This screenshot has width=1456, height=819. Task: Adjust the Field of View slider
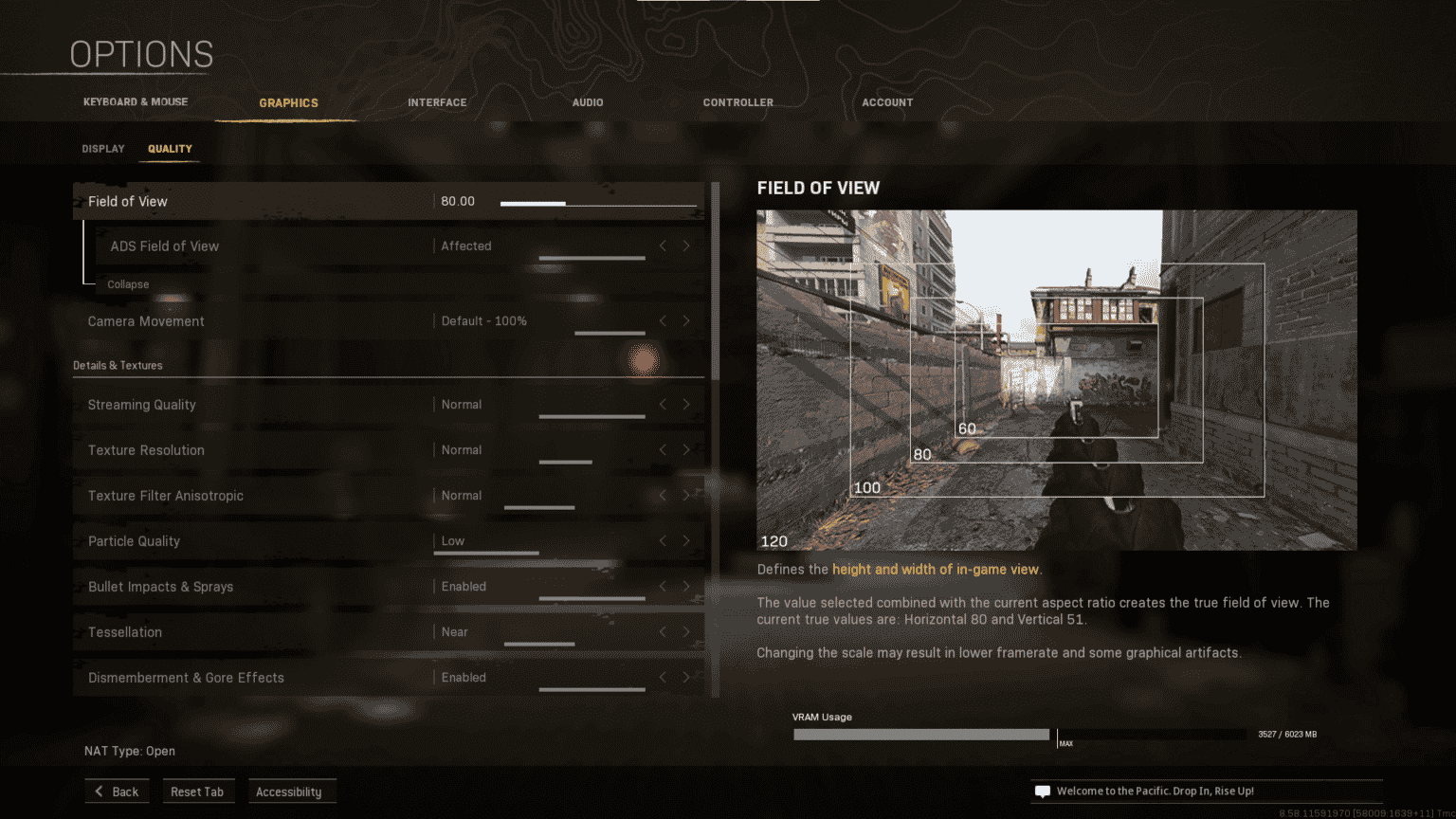(x=599, y=202)
